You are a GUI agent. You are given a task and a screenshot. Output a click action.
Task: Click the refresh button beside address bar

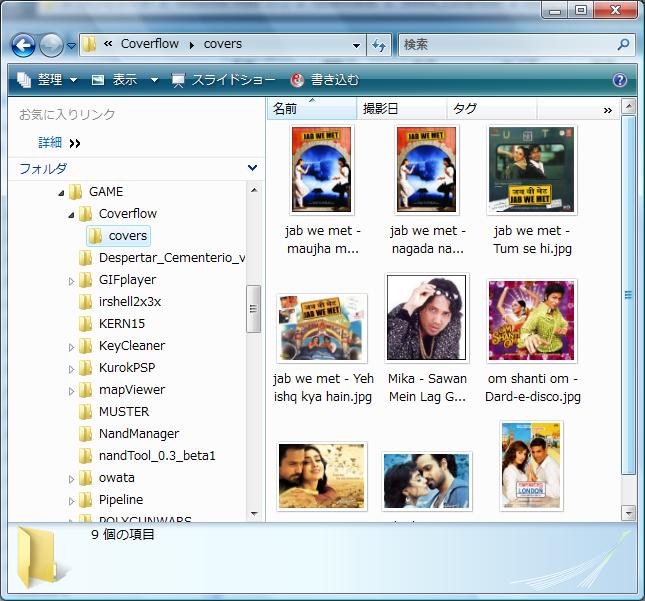coord(379,45)
